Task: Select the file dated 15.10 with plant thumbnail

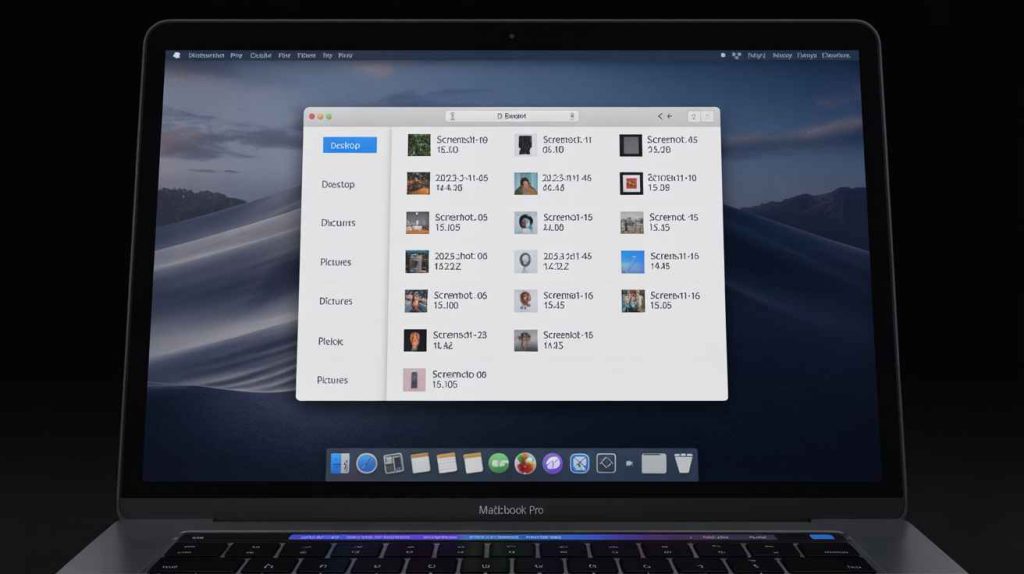Action: [x=448, y=145]
